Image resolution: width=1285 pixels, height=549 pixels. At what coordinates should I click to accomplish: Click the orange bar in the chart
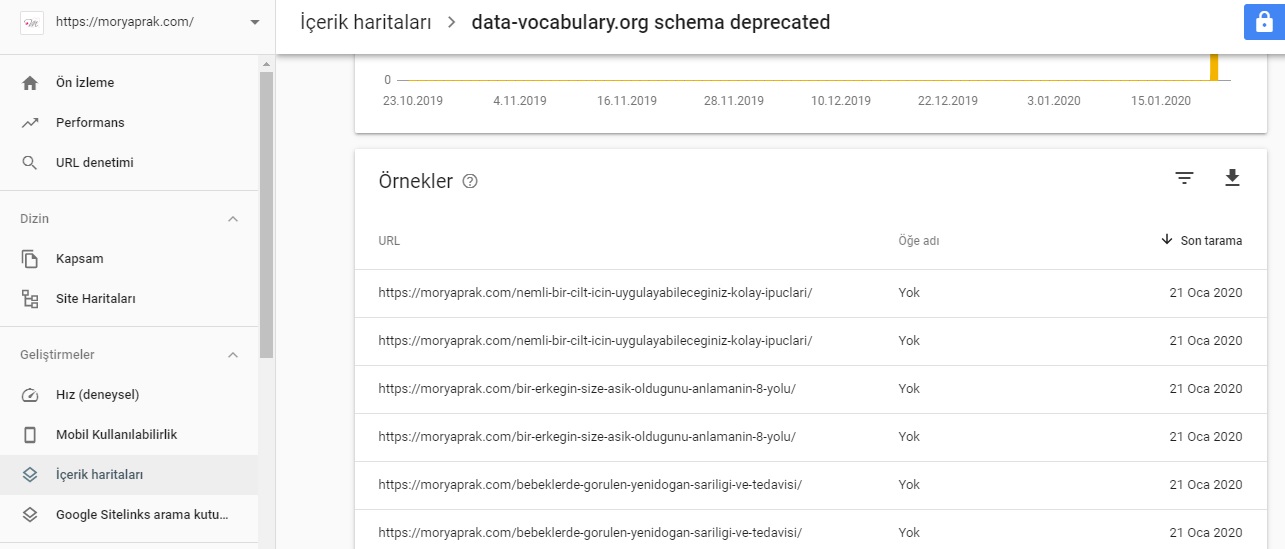1214,67
